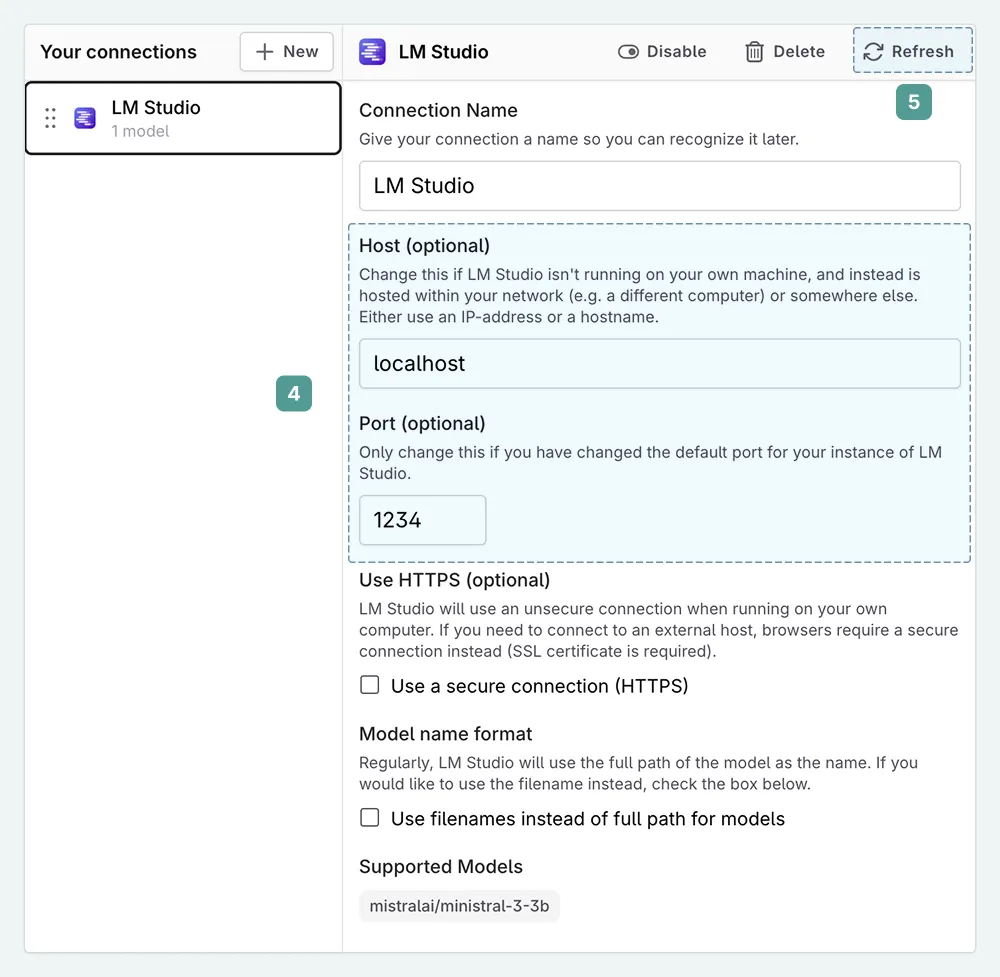This screenshot has height=977, width=1000.
Task: Select the LM Studio connection in list
Action: click(x=183, y=118)
